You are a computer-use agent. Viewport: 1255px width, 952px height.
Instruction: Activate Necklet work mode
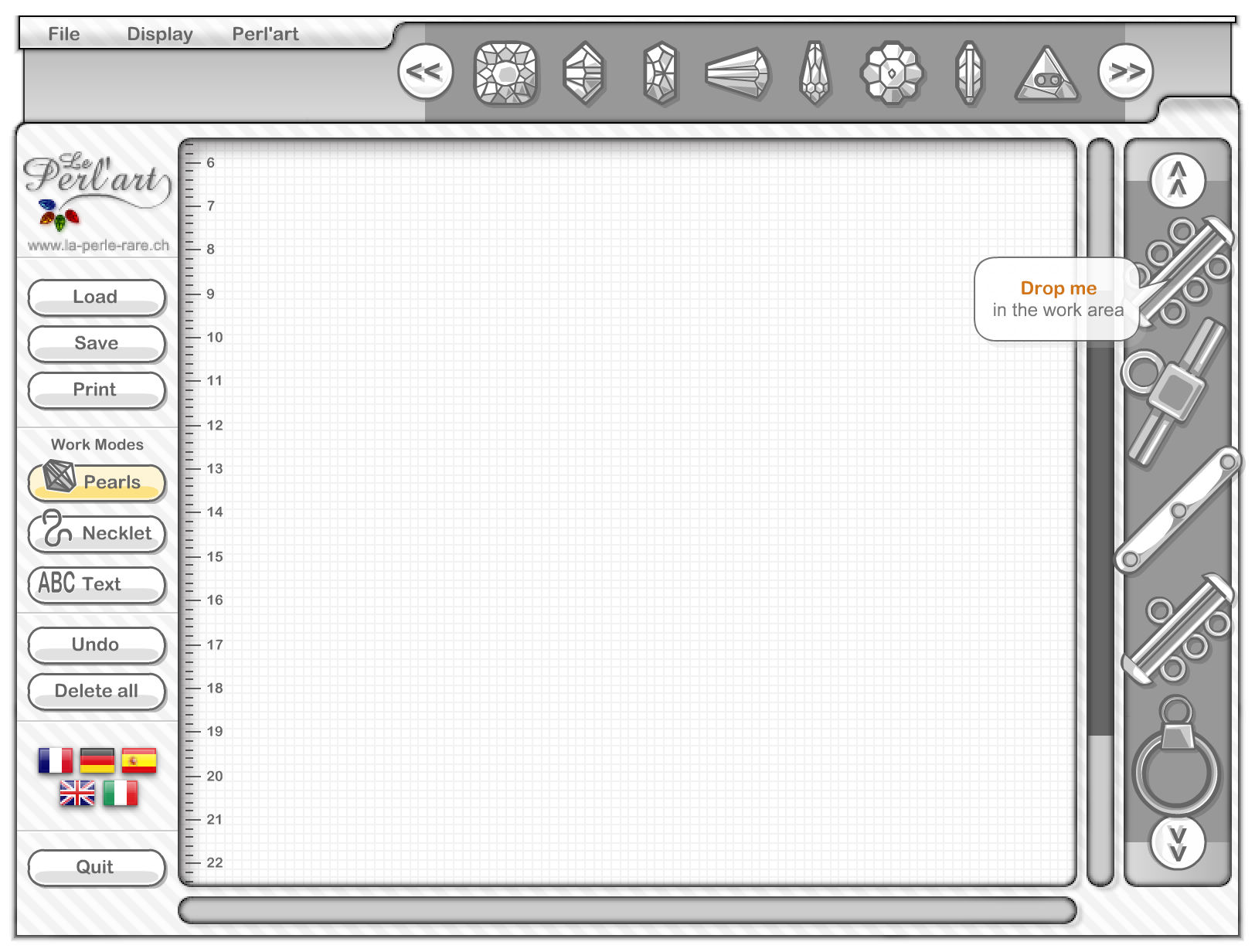click(97, 533)
